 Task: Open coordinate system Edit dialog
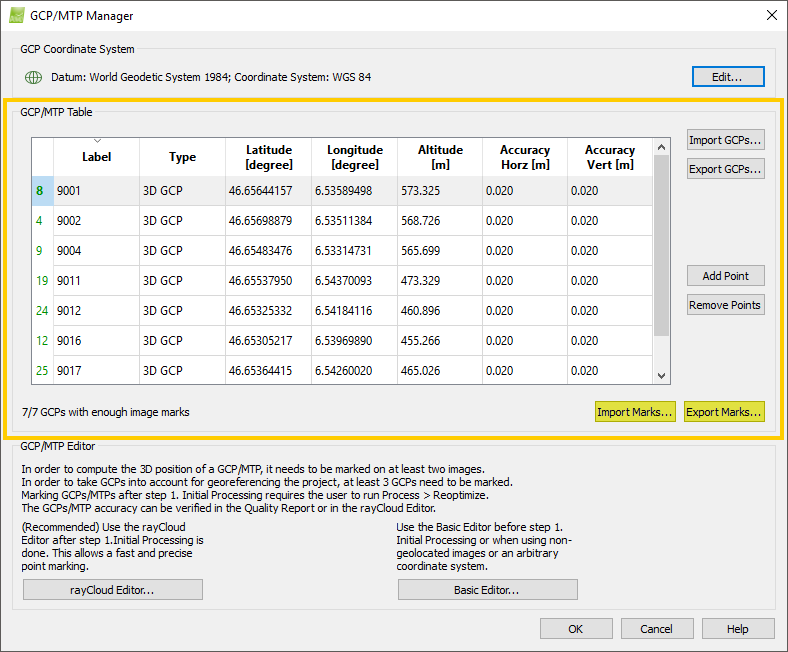click(x=728, y=77)
